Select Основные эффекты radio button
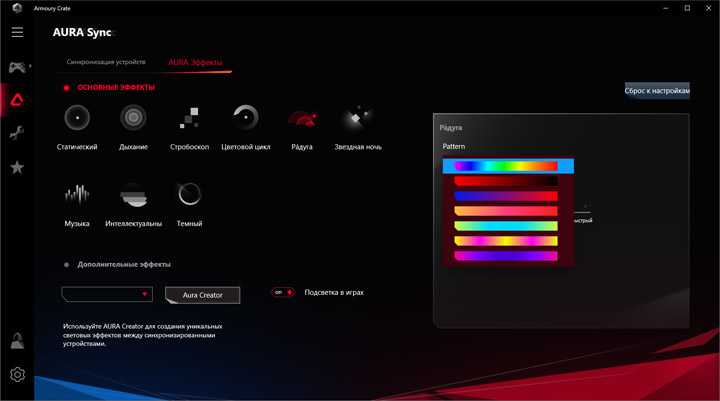 pos(67,88)
